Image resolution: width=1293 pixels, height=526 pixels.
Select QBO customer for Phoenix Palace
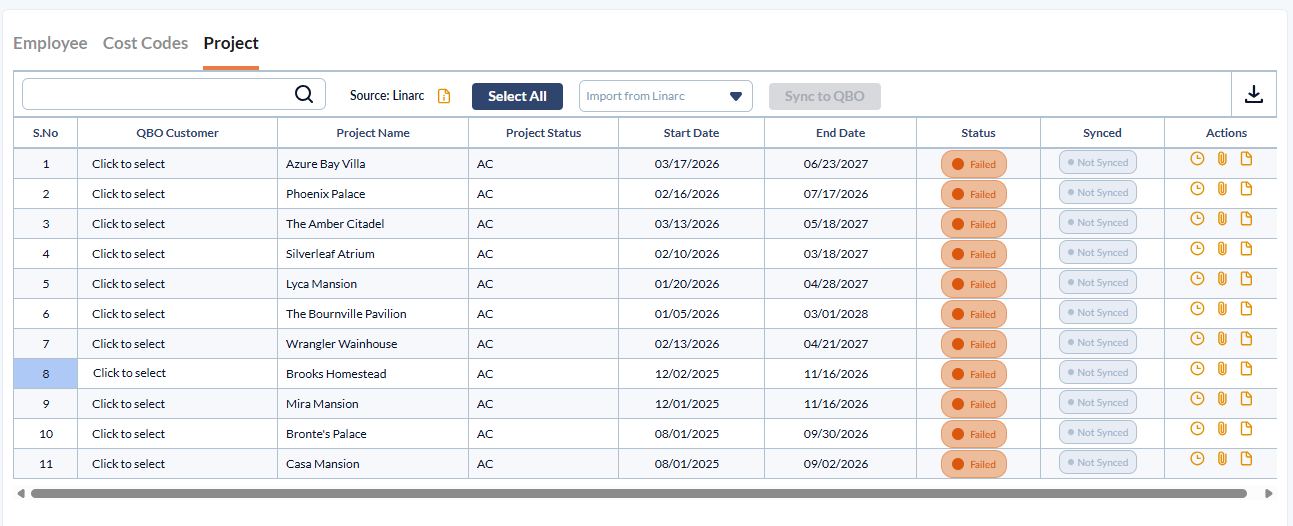[x=129, y=194]
